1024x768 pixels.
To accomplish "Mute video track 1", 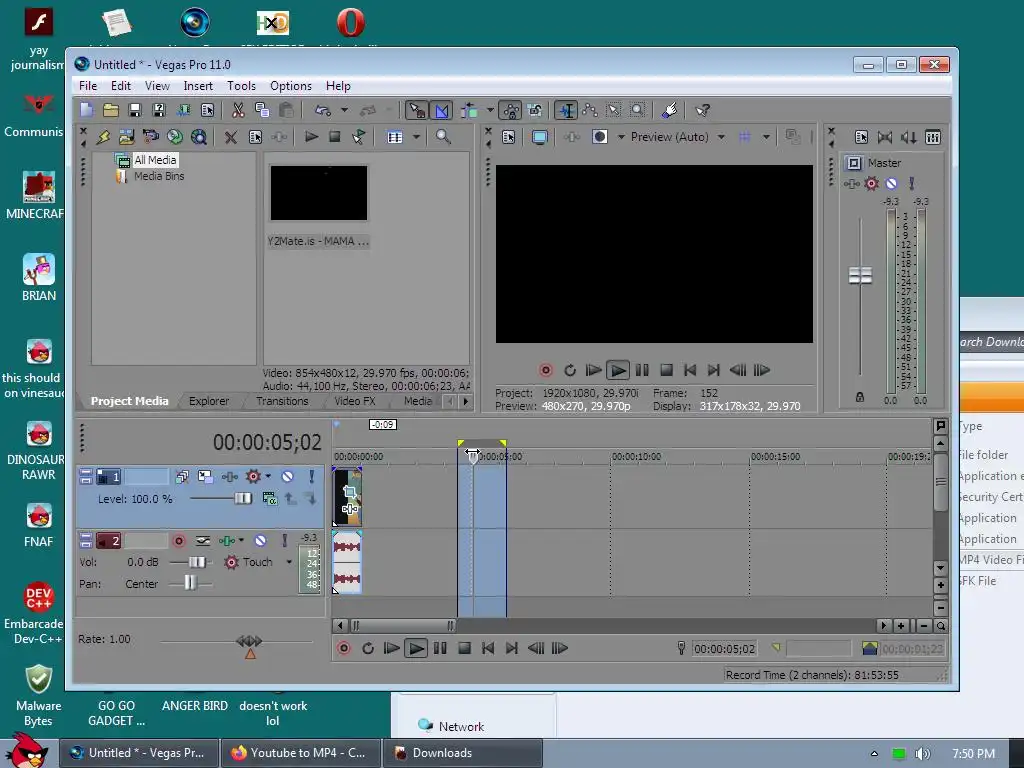I will coord(287,477).
